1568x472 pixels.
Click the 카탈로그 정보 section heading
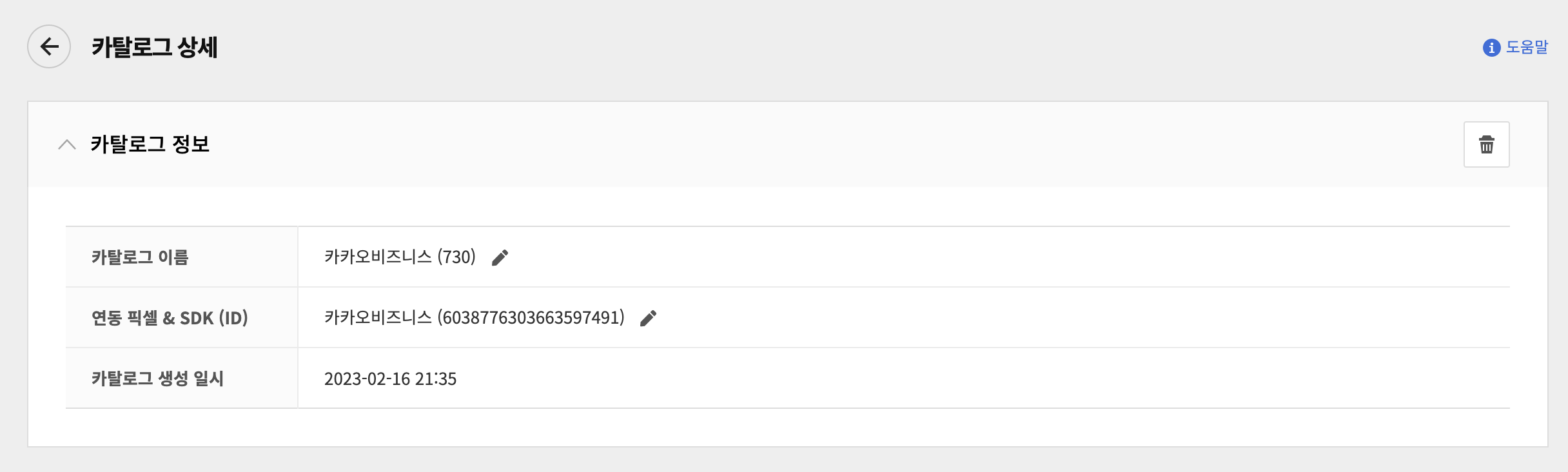coord(150,144)
